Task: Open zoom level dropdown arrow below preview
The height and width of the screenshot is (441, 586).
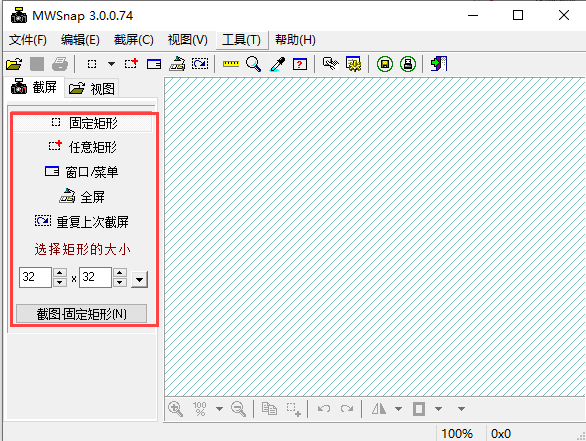Action: (219, 409)
